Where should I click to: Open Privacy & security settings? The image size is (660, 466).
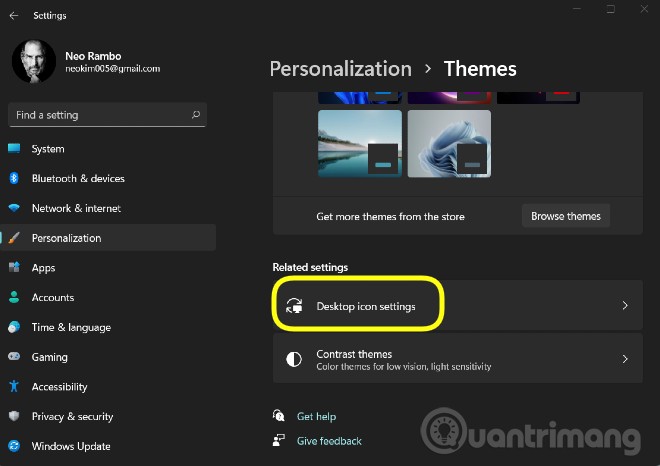point(108,416)
